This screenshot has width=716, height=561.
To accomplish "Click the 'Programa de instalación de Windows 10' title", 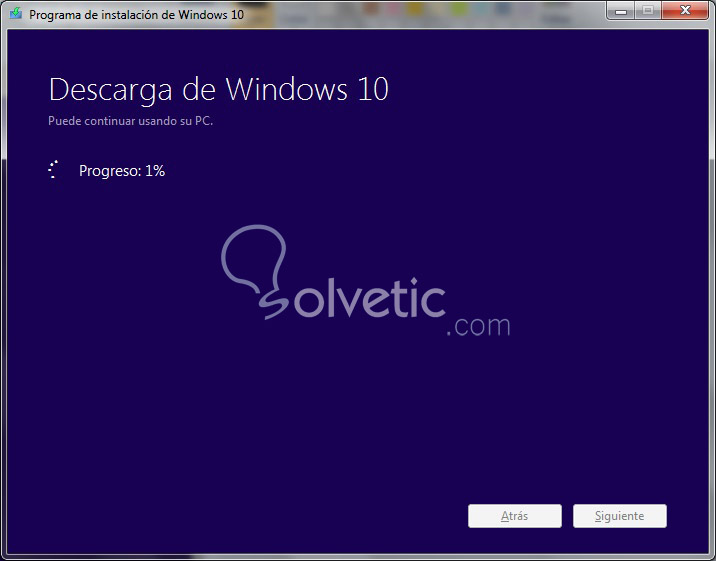I will point(137,15).
